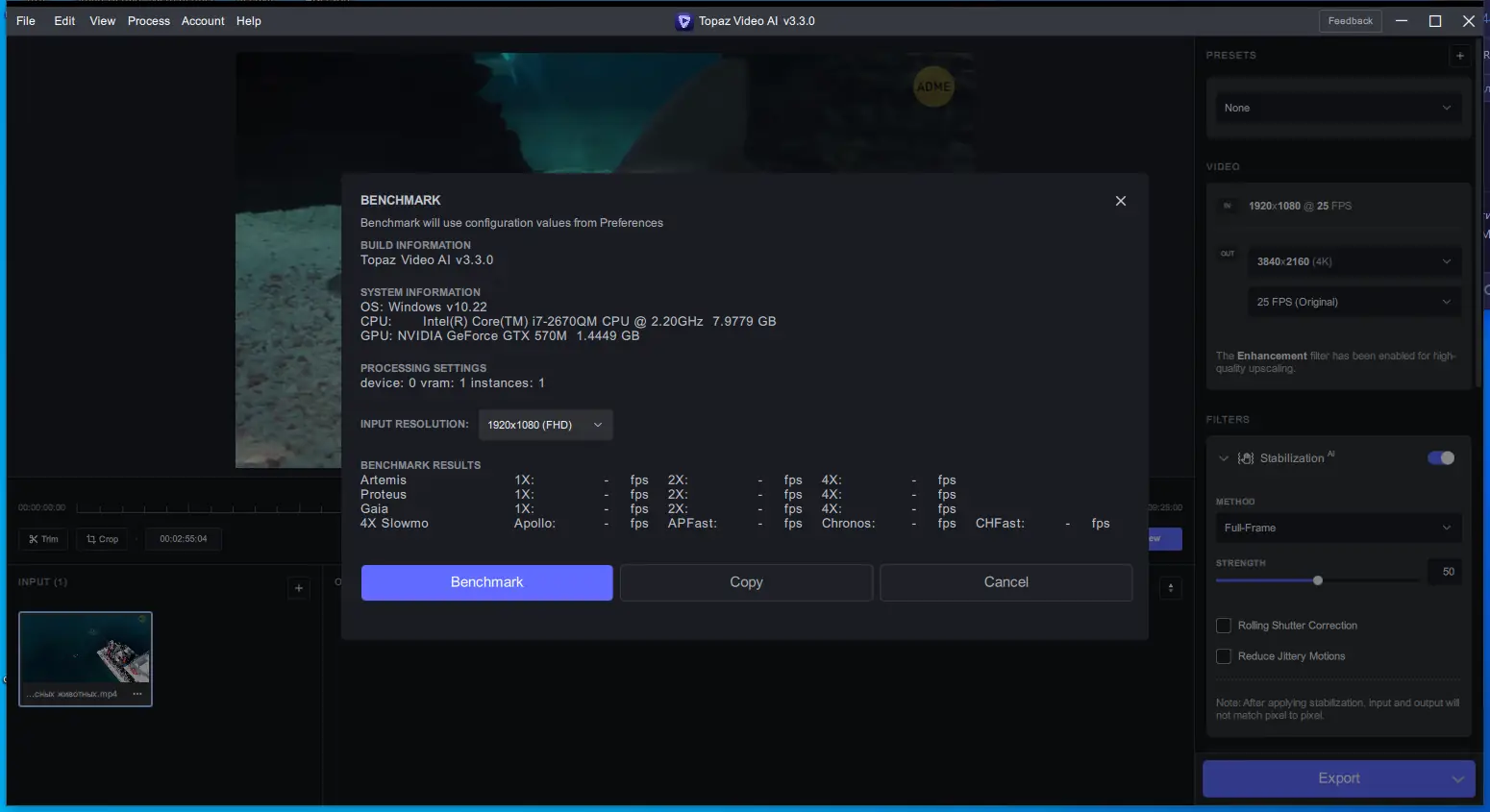Image resolution: width=1490 pixels, height=812 pixels.
Task: Select the input video thumbnail
Action: 86,659
